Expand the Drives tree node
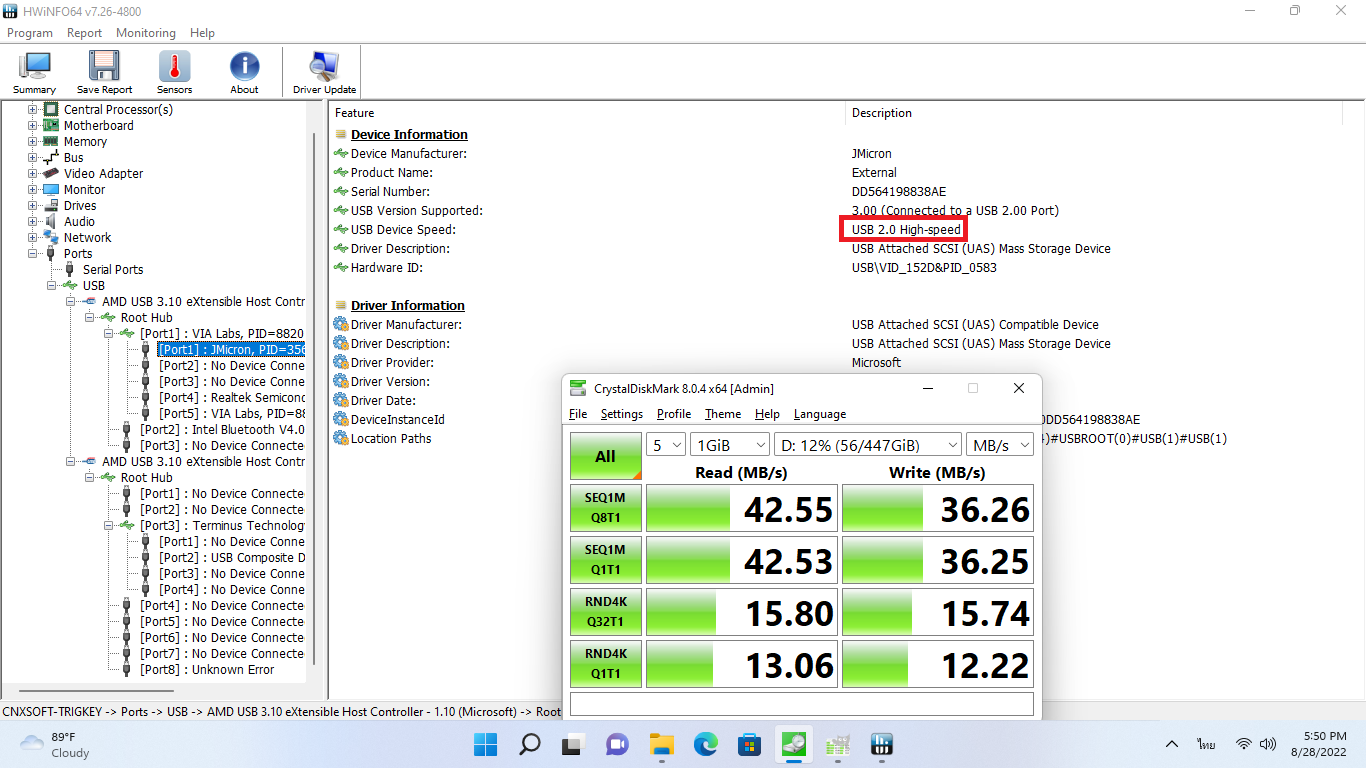The width and height of the screenshot is (1366, 768). (x=32, y=205)
